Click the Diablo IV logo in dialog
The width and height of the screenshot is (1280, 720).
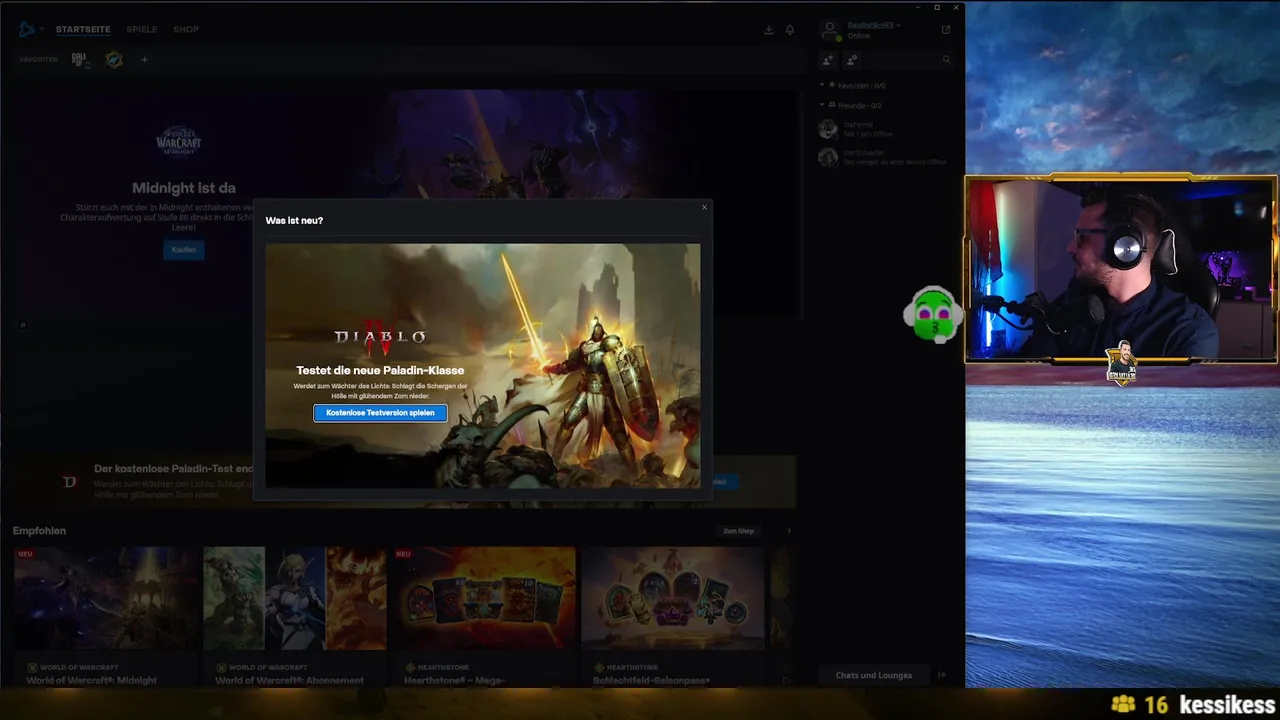[380, 338]
